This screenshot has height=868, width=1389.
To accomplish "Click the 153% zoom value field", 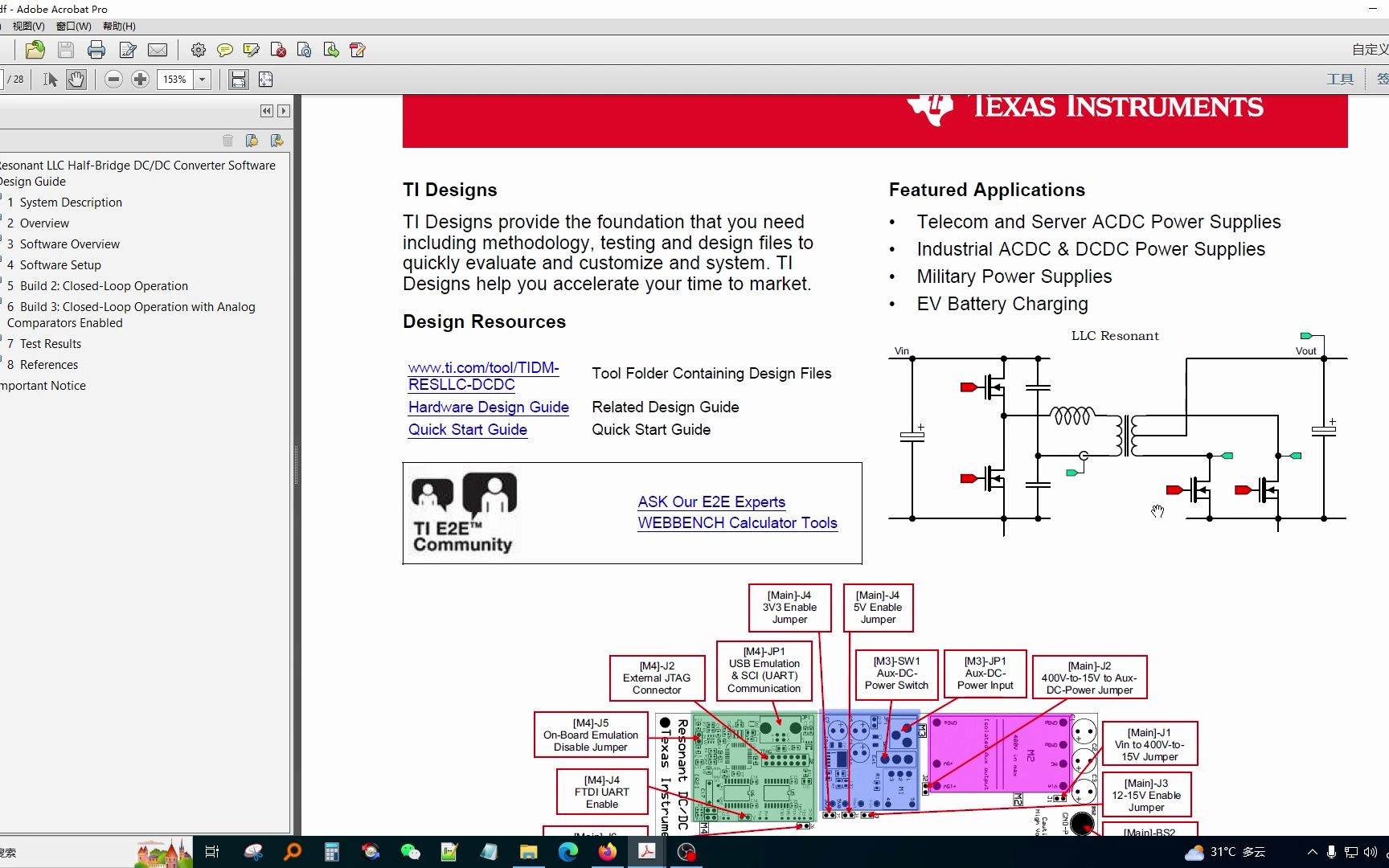I will click(x=175, y=79).
